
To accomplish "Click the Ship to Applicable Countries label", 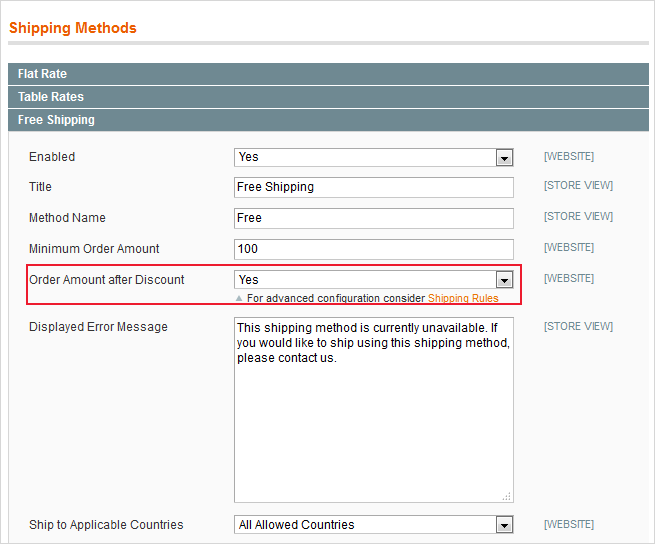I will coord(106,525).
